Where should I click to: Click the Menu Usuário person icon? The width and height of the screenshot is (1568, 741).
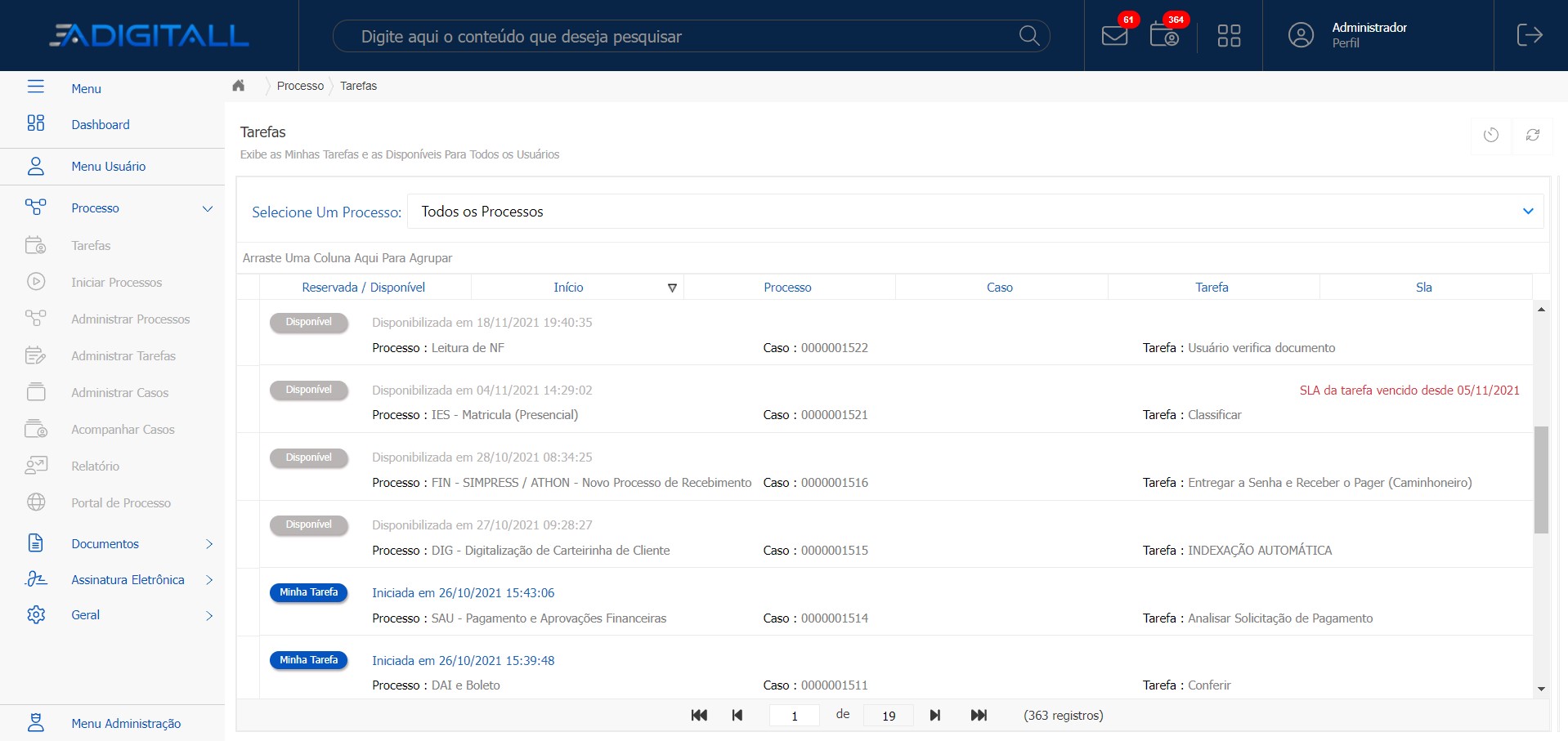36,166
